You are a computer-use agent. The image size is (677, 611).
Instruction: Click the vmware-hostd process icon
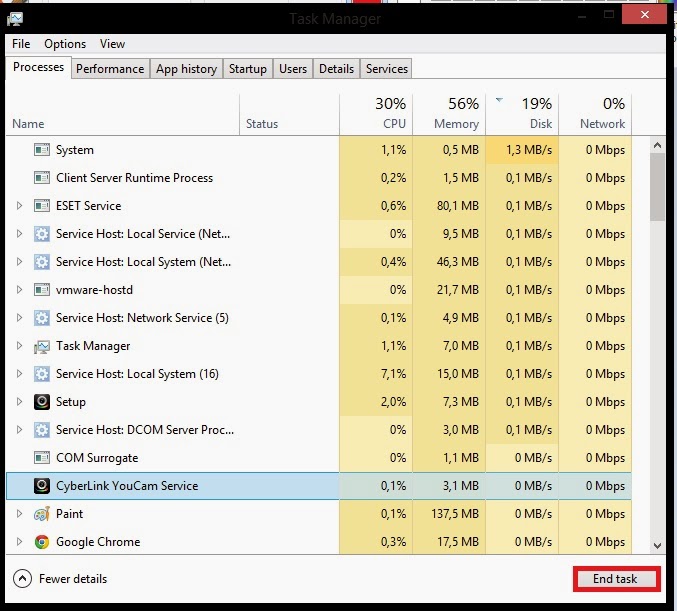pos(42,290)
